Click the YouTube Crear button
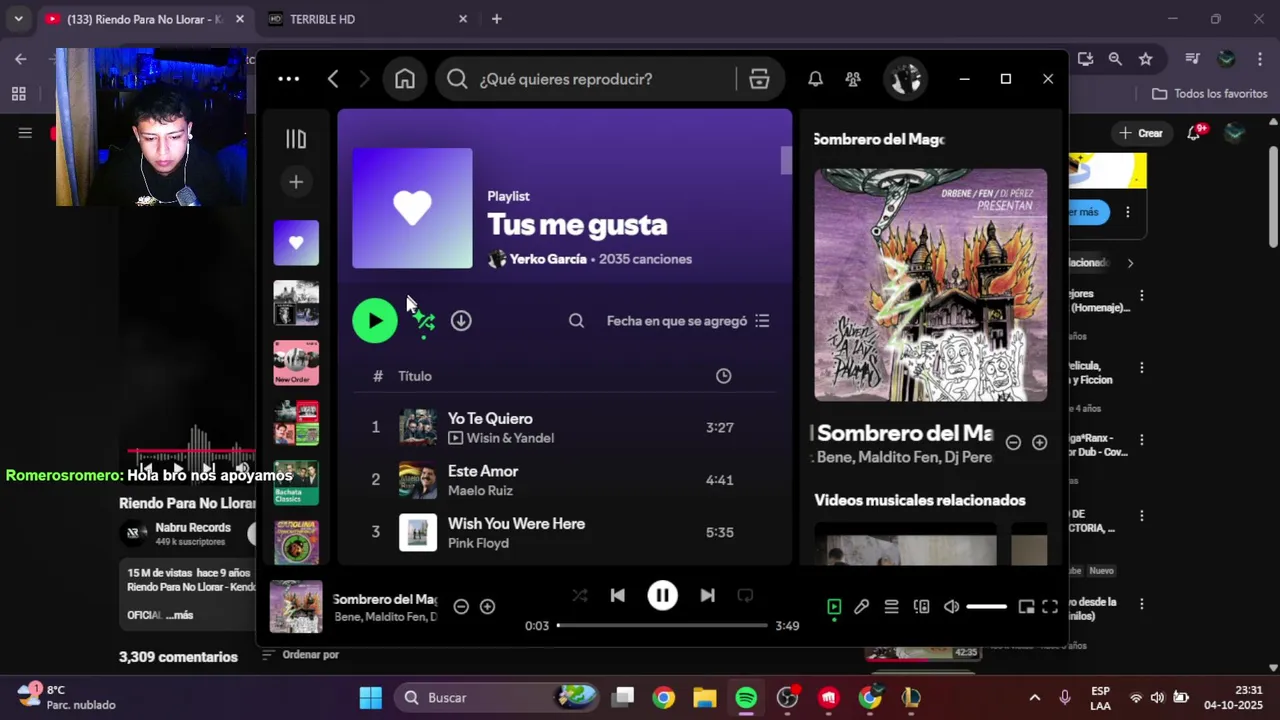The height and width of the screenshot is (720, 1280). coord(1141,133)
